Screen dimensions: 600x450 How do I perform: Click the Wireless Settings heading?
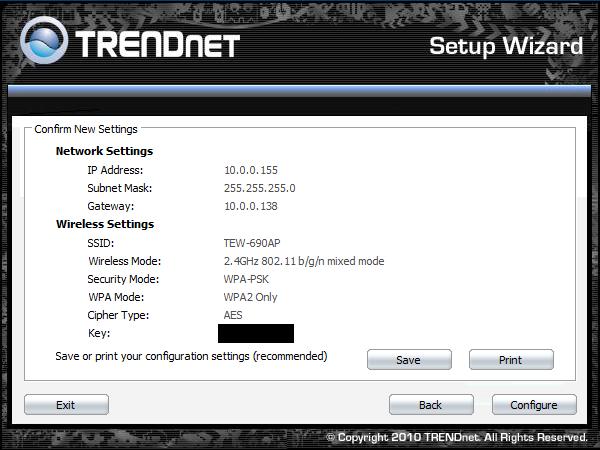(x=105, y=224)
